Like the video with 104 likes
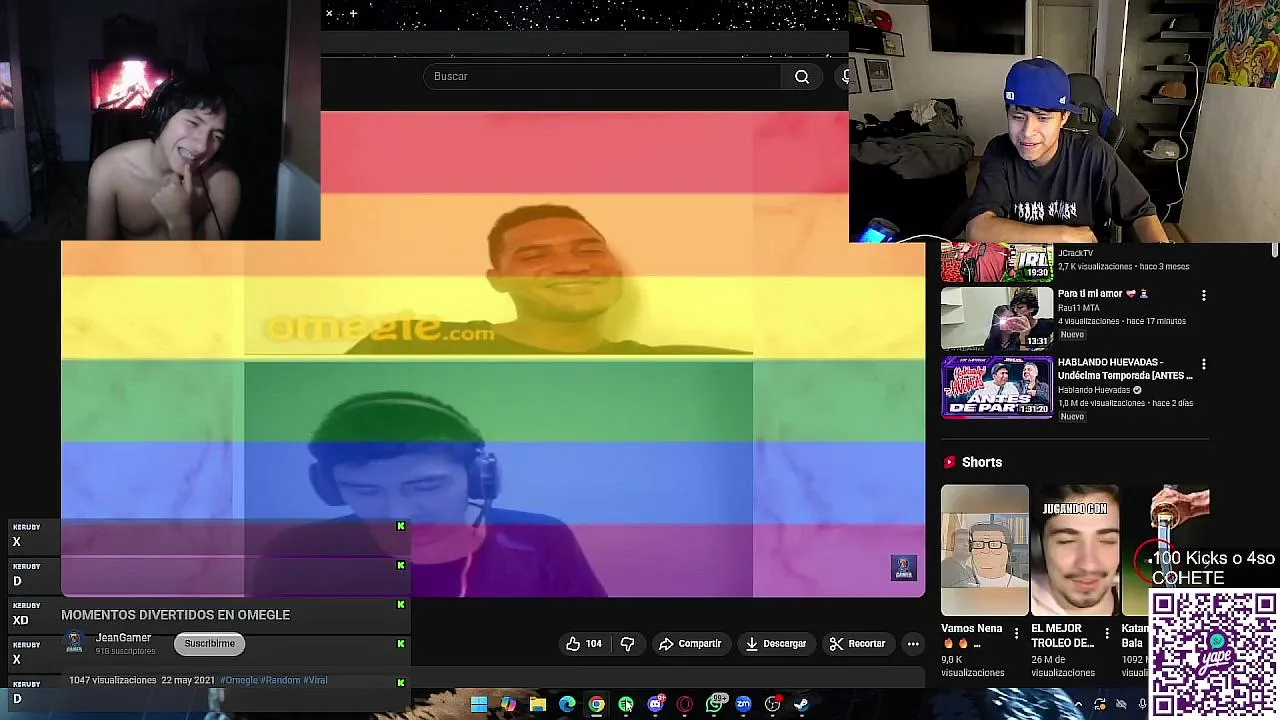The width and height of the screenshot is (1280, 720). point(584,644)
